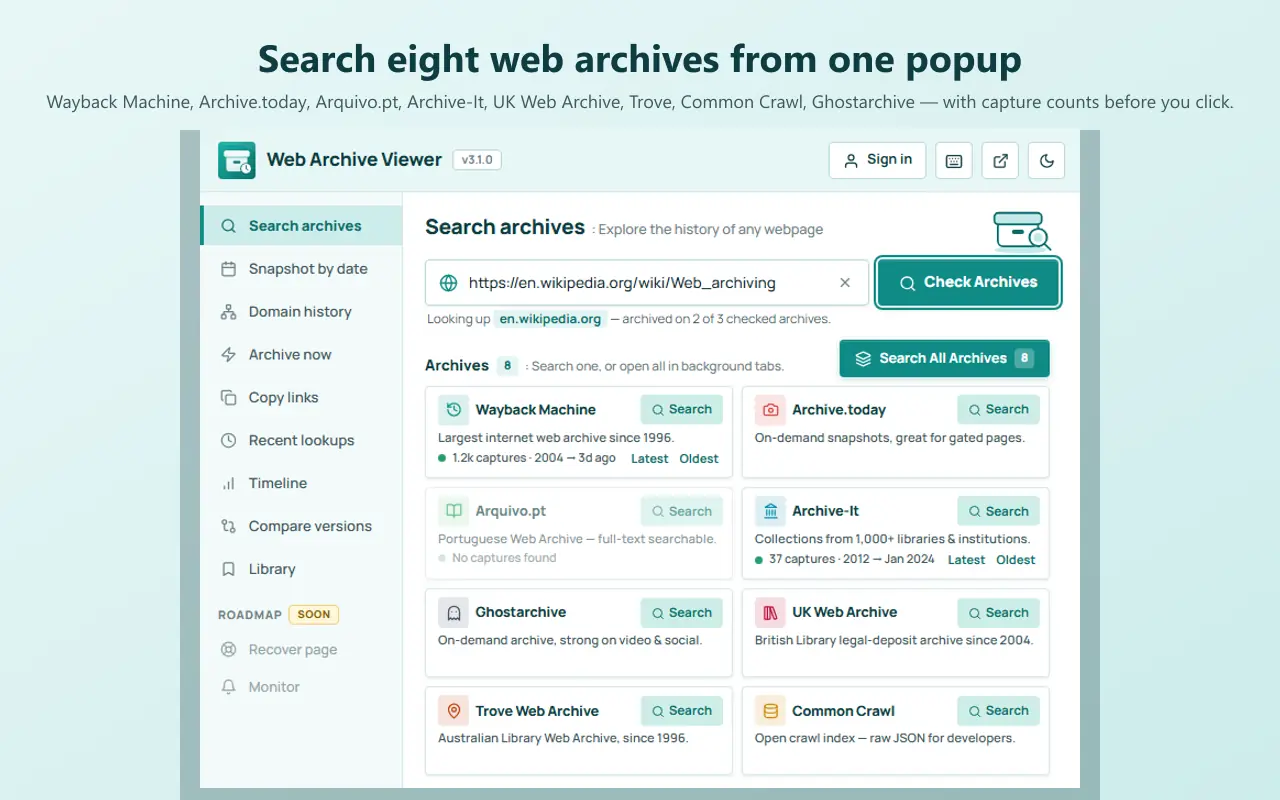Click Arquivo.pt book icon
The width and height of the screenshot is (1280, 800).
(x=454, y=511)
